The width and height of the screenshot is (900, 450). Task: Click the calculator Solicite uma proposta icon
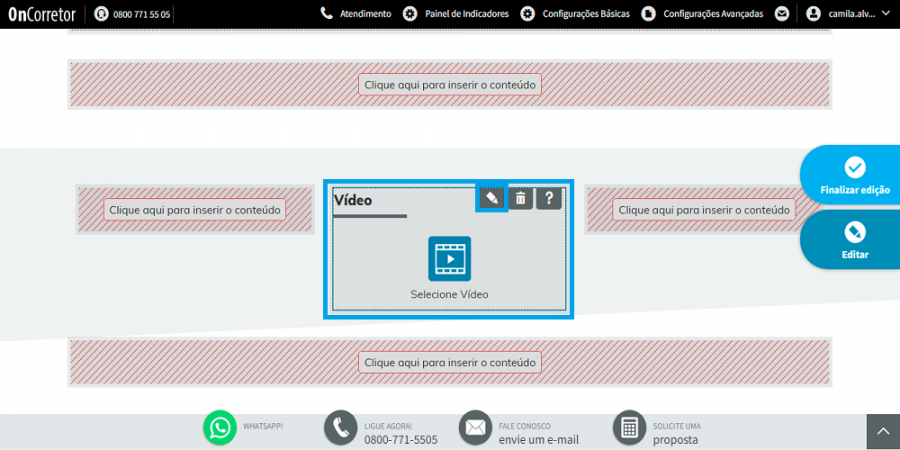(x=630, y=428)
